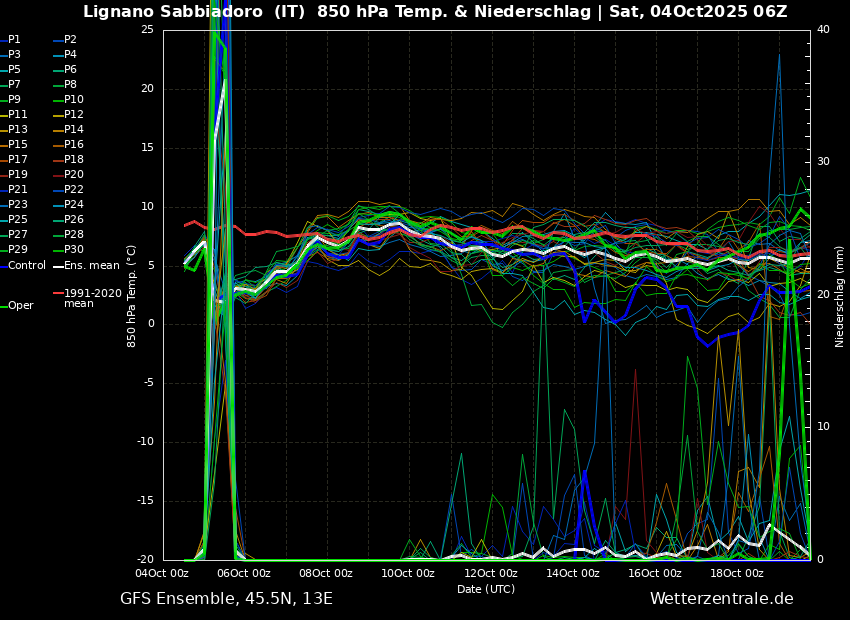850x620 pixels.
Task: Click the 850 hPa Temp. (°C) axis label
Action: 131,296
